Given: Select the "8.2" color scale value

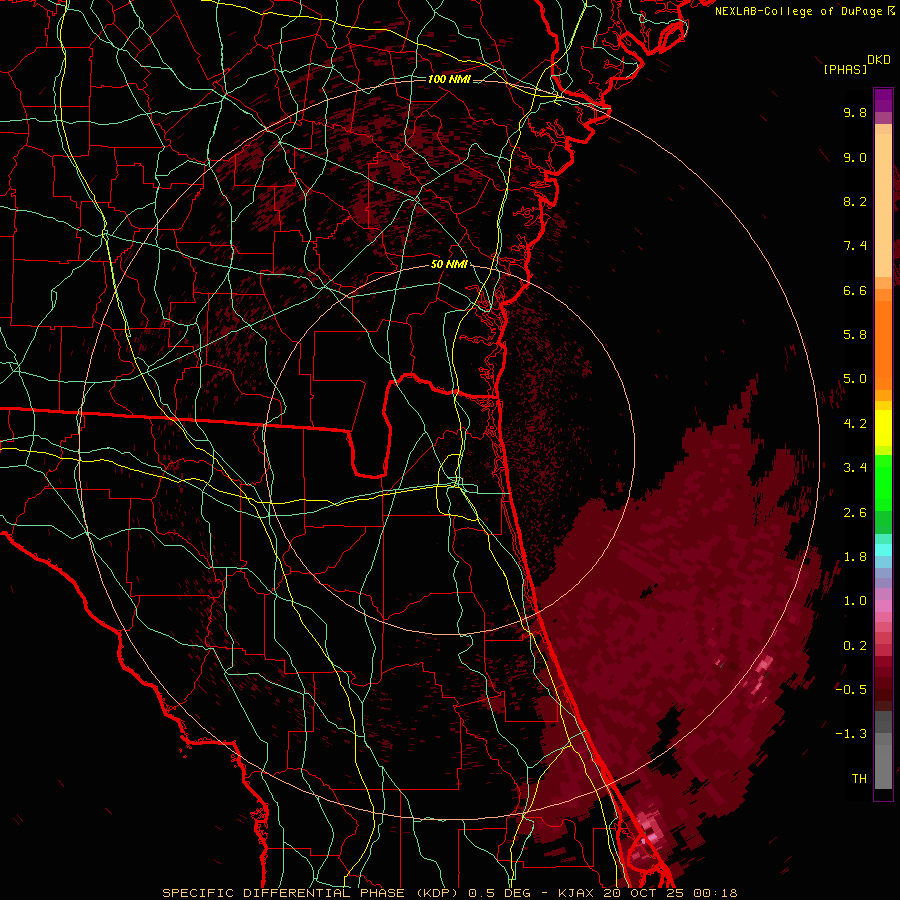Looking at the screenshot, I should 855,201.
